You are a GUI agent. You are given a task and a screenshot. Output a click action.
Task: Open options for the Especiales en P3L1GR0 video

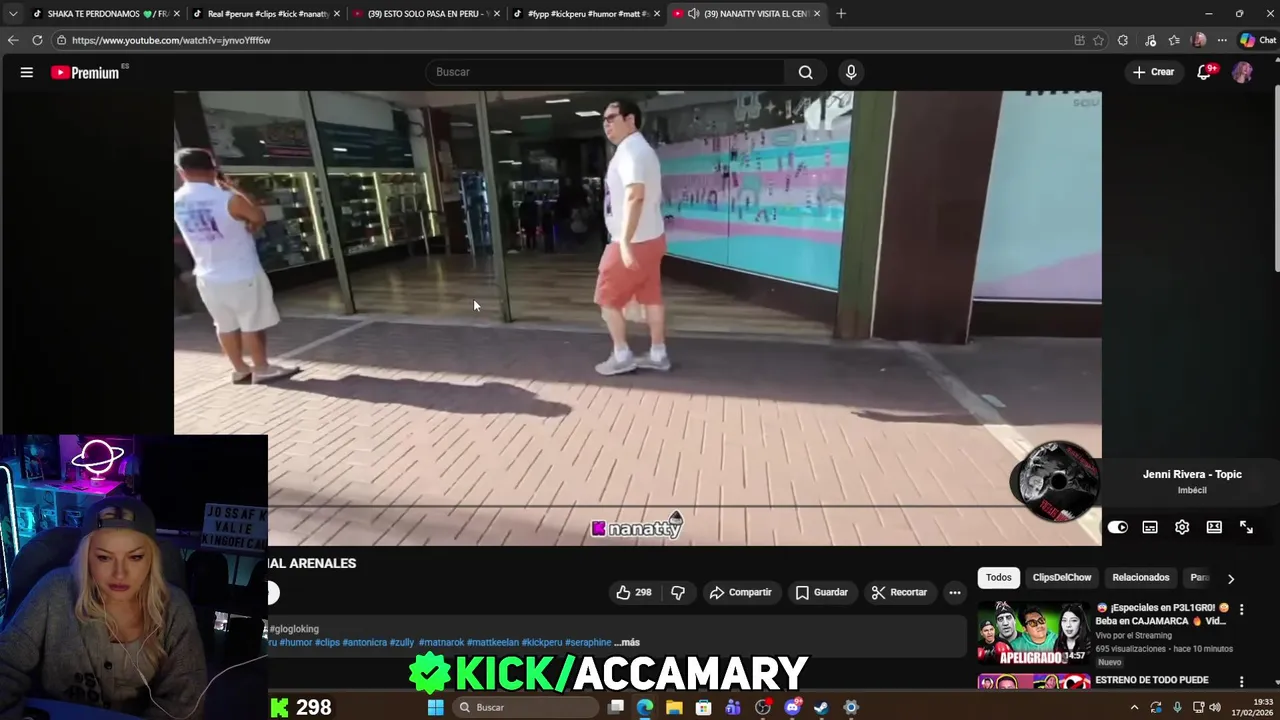[1241, 609]
